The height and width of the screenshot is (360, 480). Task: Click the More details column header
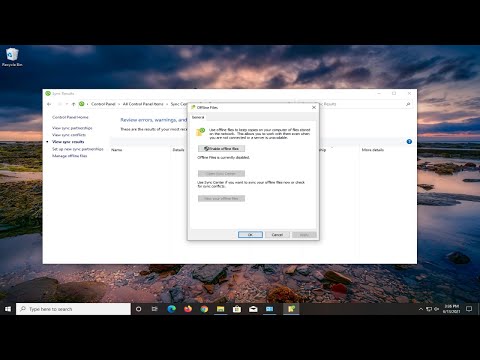(373, 150)
